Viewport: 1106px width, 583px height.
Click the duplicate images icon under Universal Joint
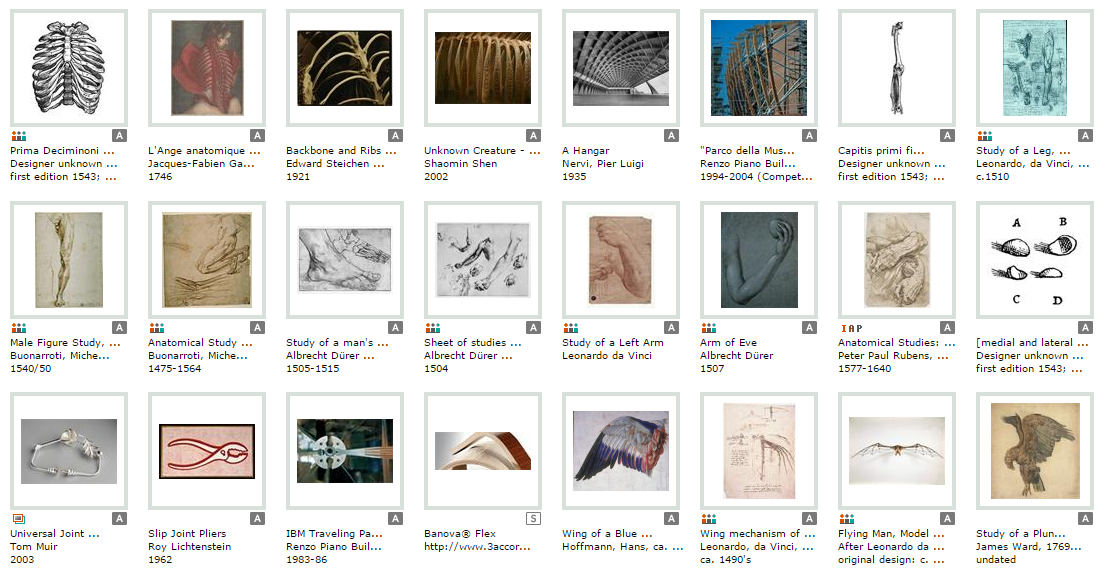19,519
